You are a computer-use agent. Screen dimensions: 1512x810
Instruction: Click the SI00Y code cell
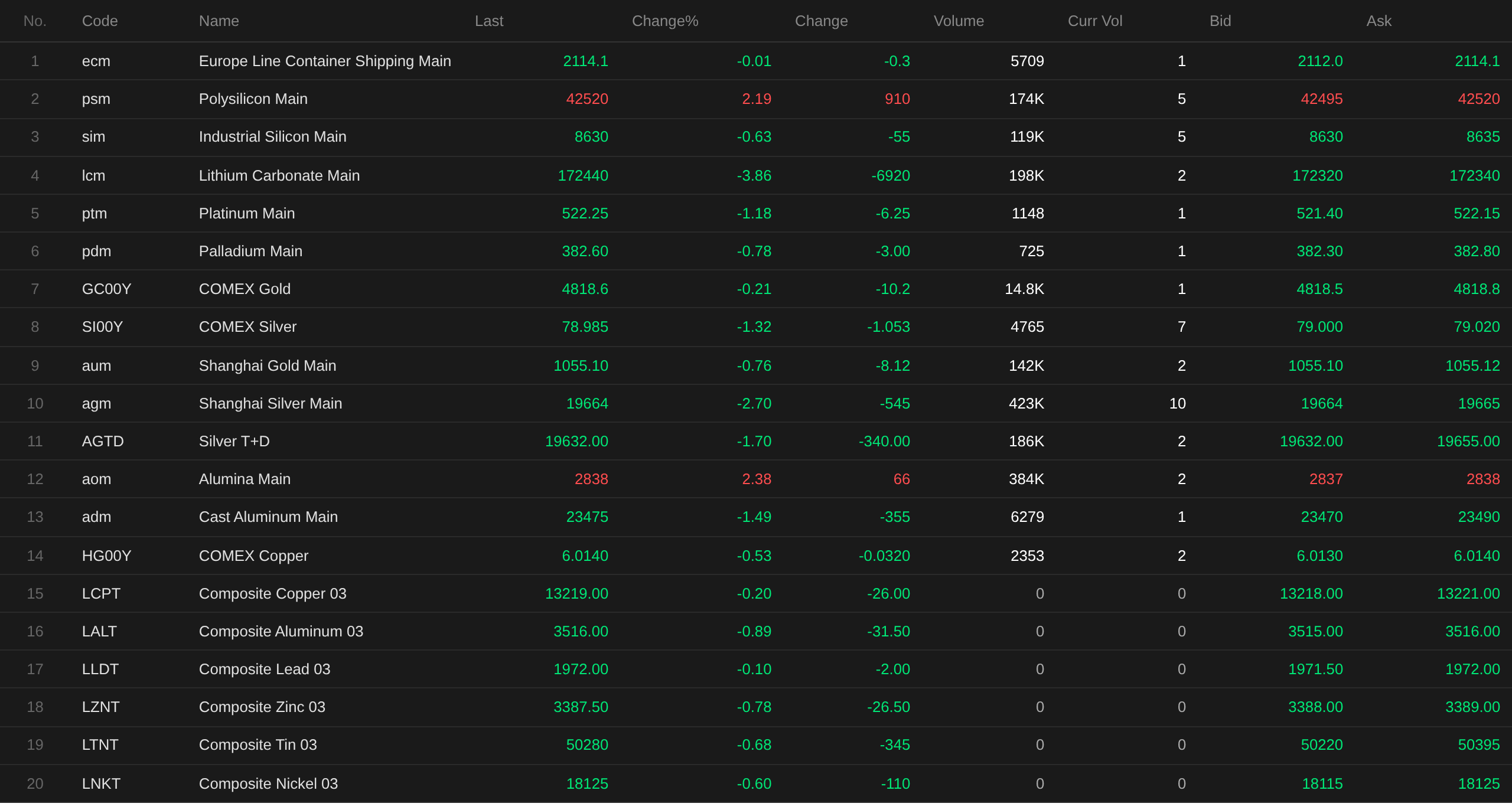pyautogui.click(x=102, y=327)
